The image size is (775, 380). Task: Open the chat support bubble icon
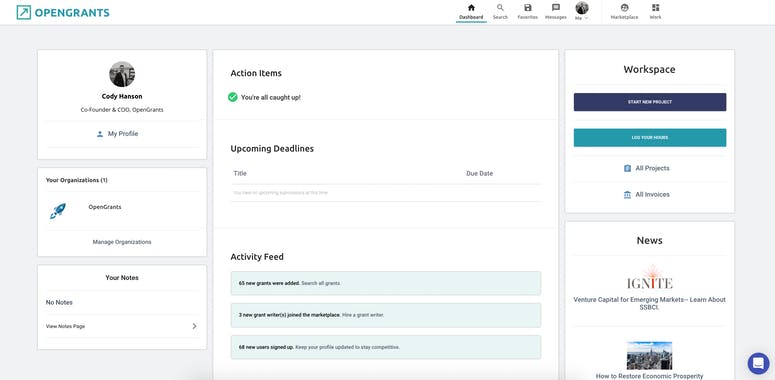pyautogui.click(x=758, y=364)
